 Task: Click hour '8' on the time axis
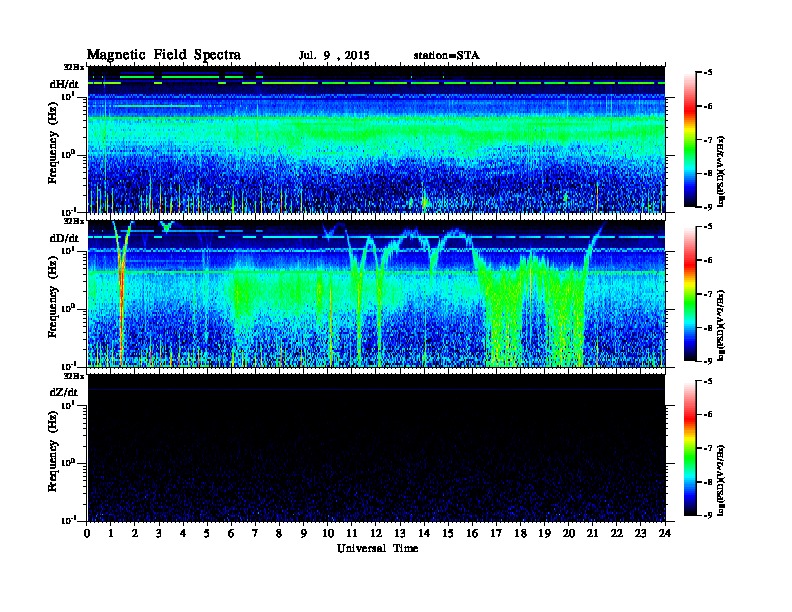tap(280, 534)
